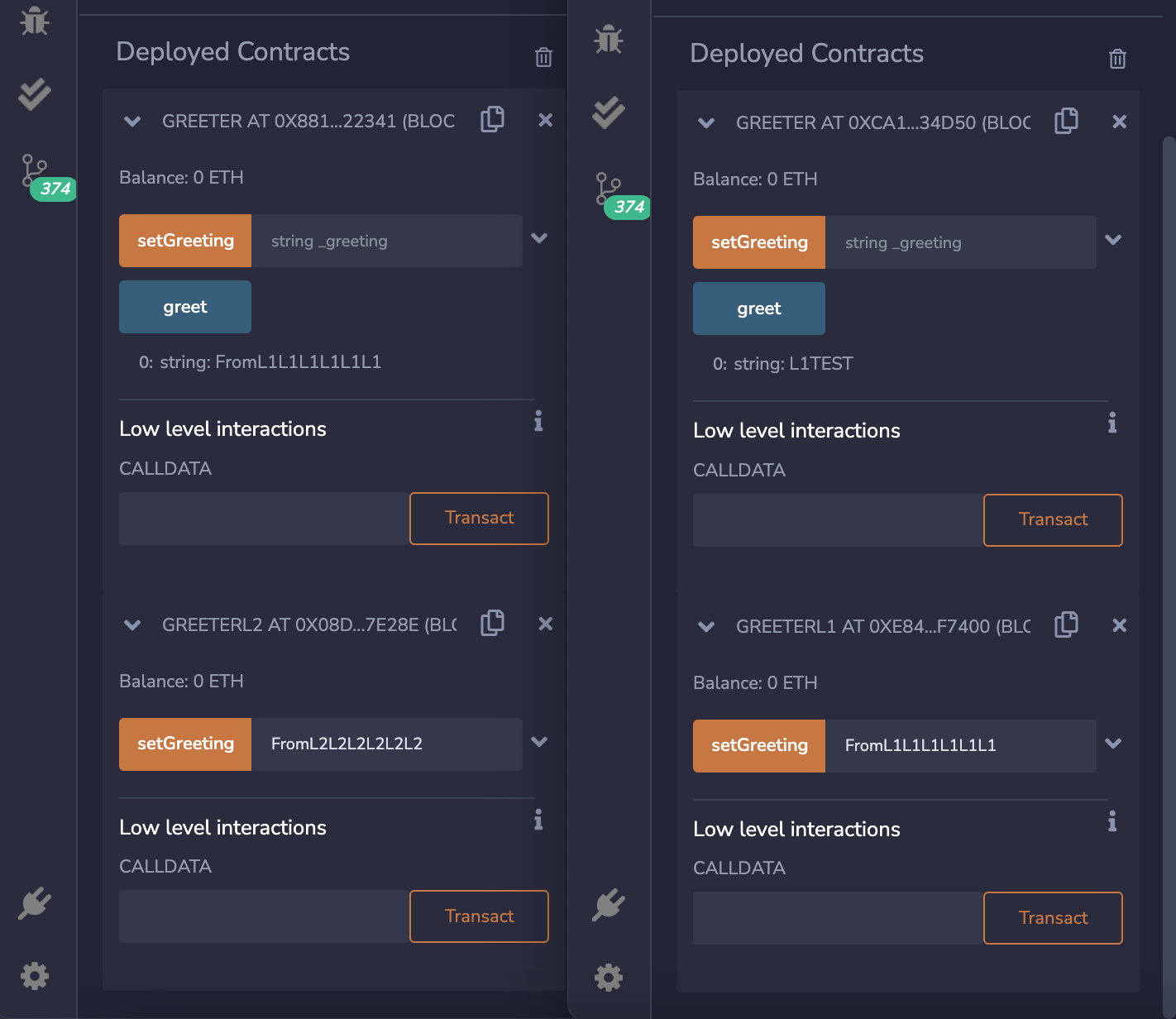Show low level interactions info under GREETERL1

[1112, 821]
